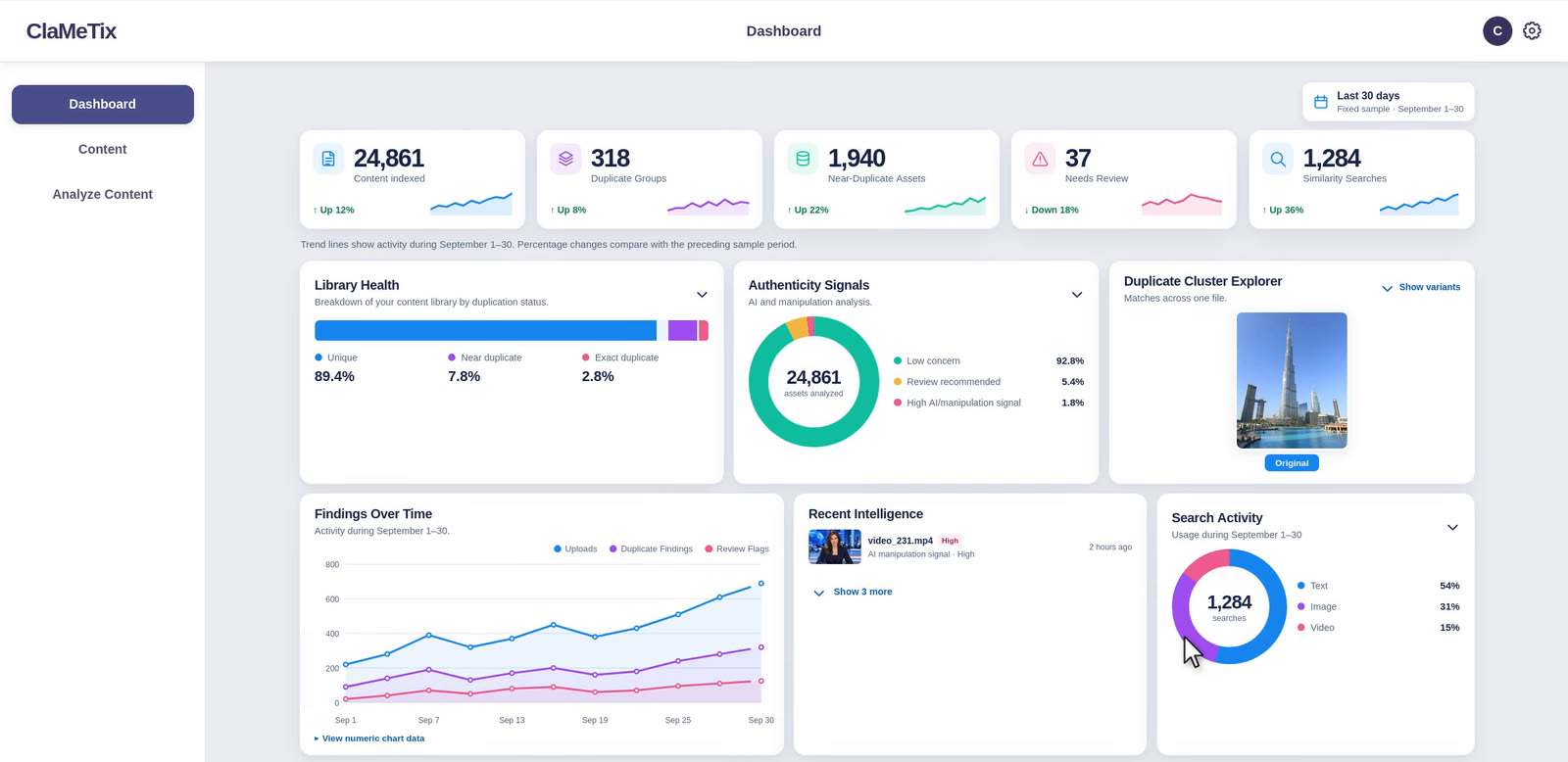Toggle Review Flags series in legend

[737, 549]
